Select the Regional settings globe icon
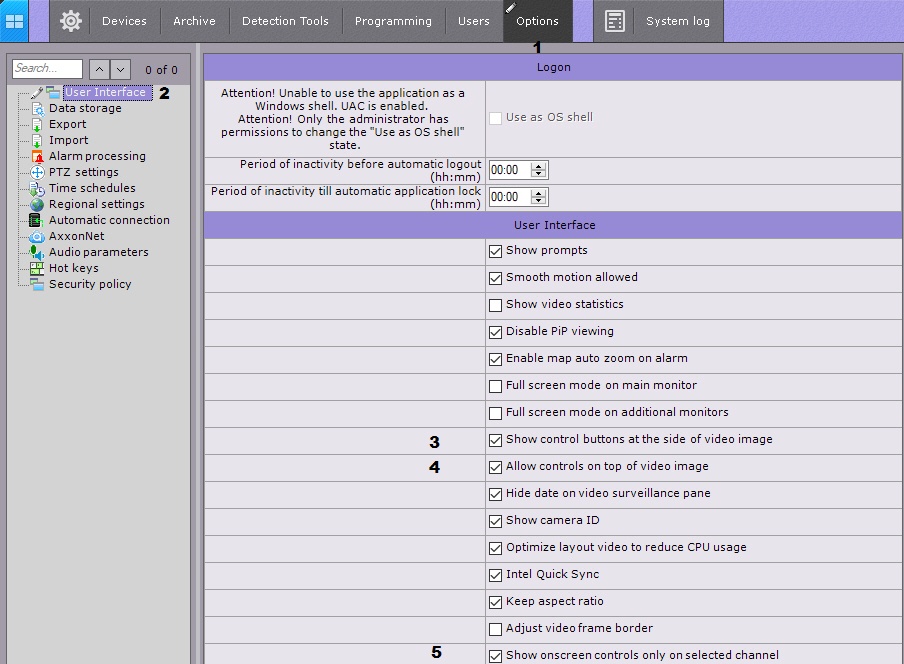The height and width of the screenshot is (664, 904). pyautogui.click(x=37, y=205)
